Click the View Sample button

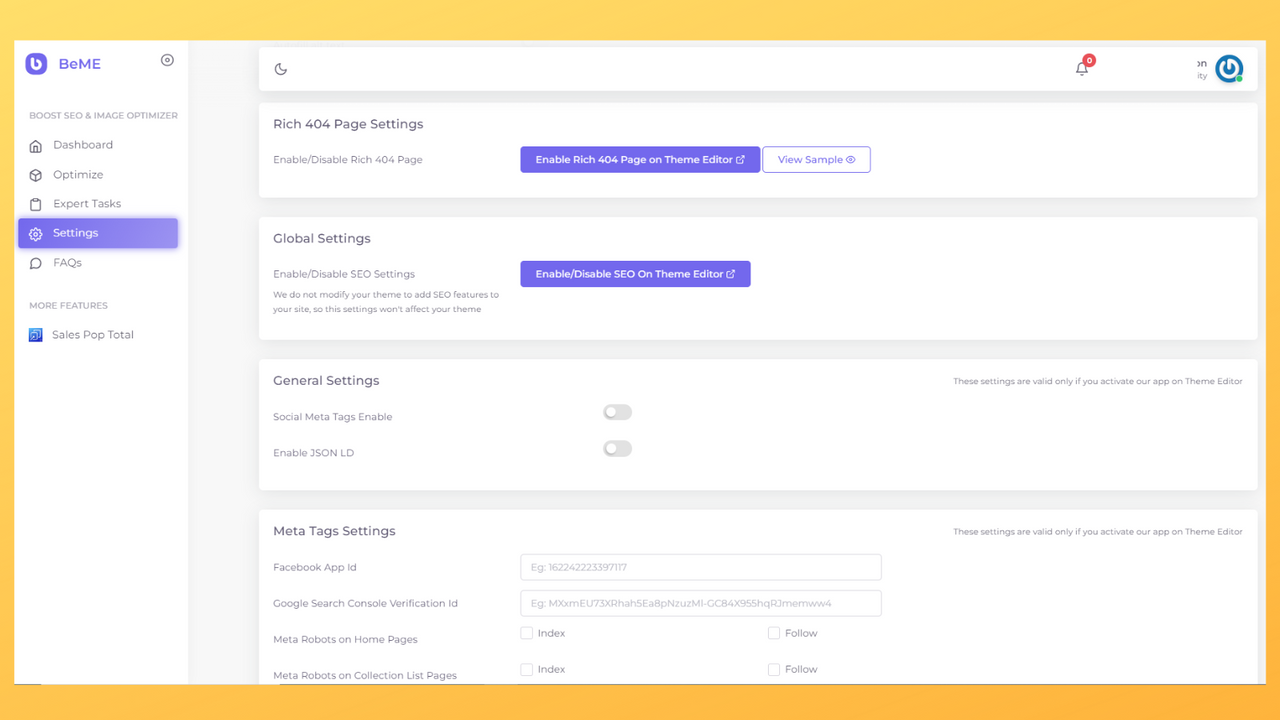[x=816, y=160]
